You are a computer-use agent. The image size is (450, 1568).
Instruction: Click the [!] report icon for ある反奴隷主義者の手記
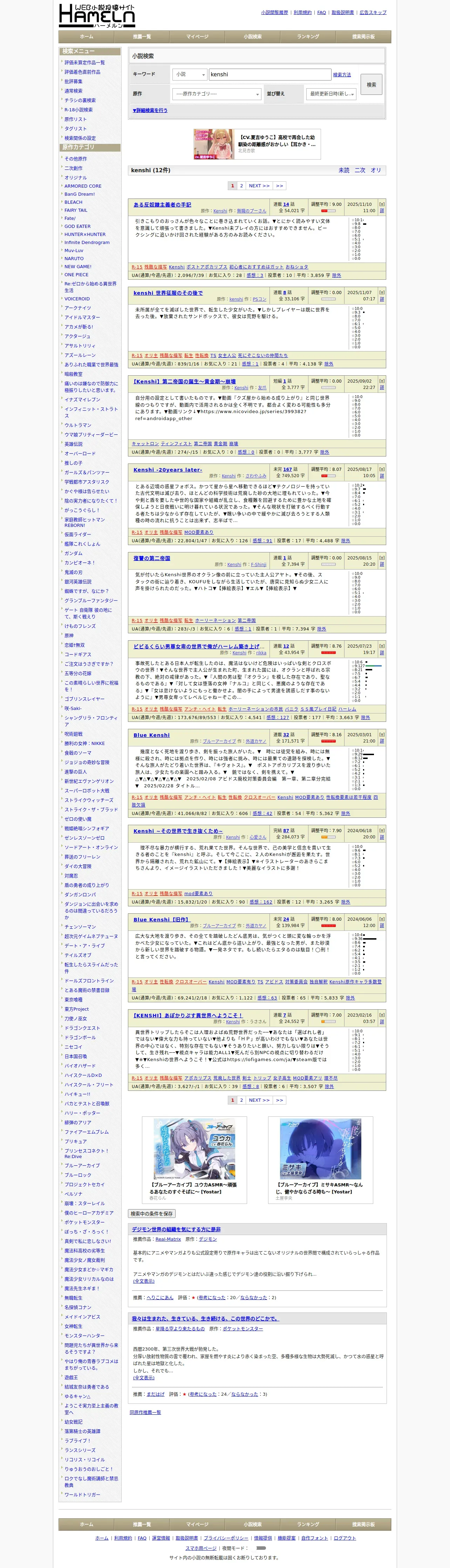[382, 204]
